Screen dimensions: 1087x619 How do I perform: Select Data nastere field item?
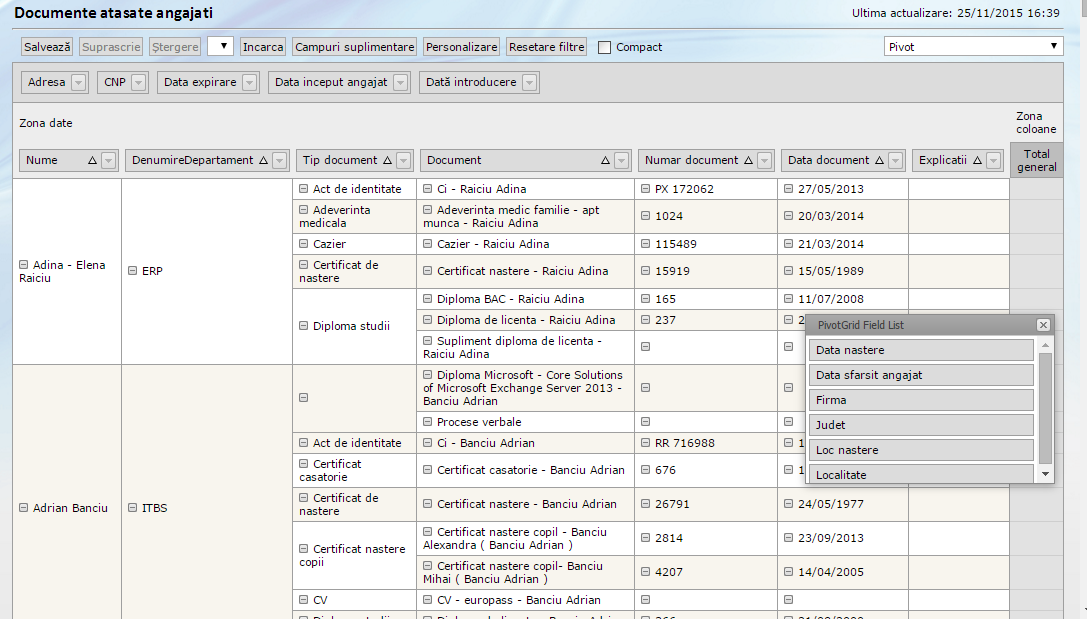pos(920,350)
